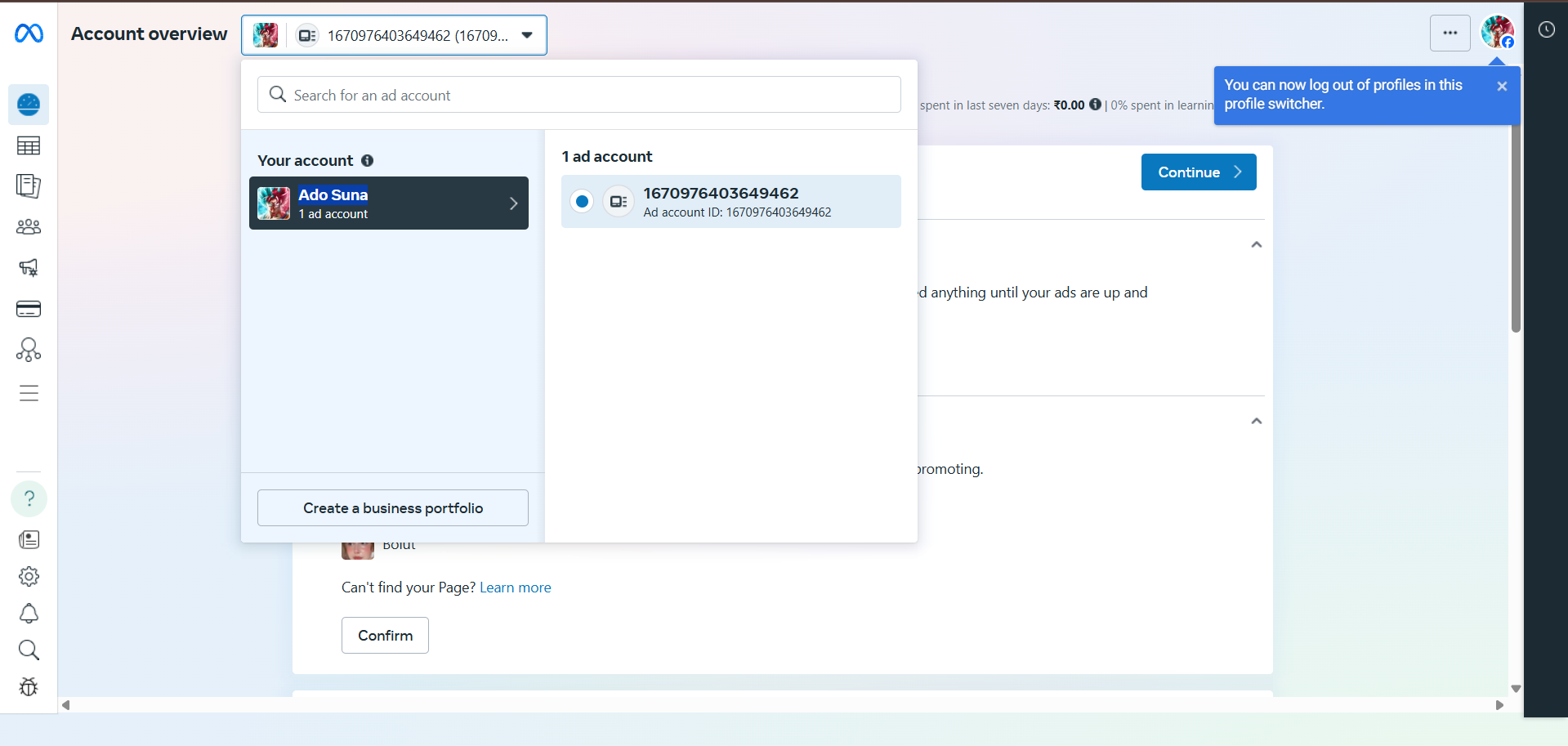Collapse the second section chevron near promoting
The image size is (1568, 746).
(x=1257, y=421)
